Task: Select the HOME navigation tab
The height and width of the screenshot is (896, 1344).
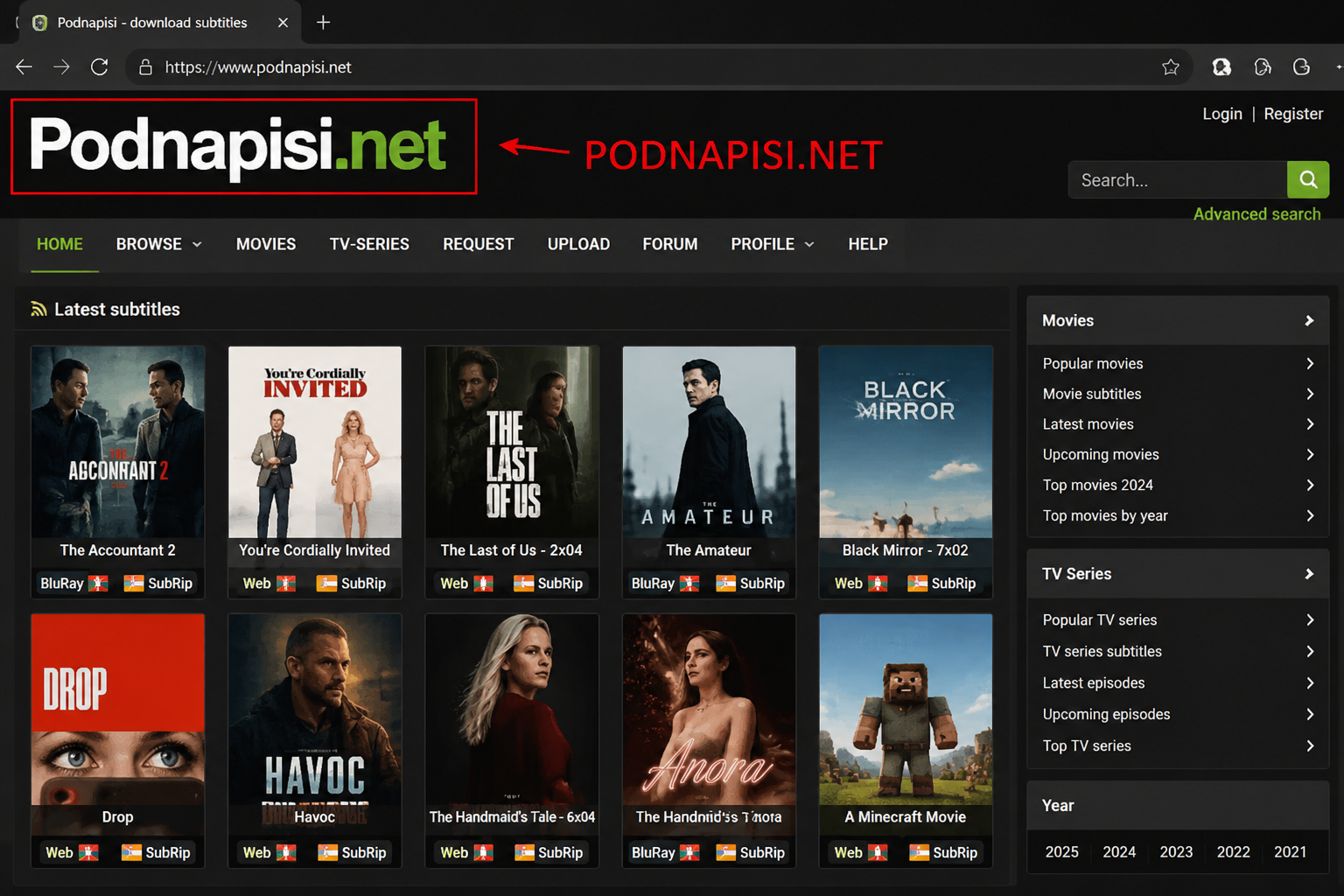Action: [x=59, y=244]
